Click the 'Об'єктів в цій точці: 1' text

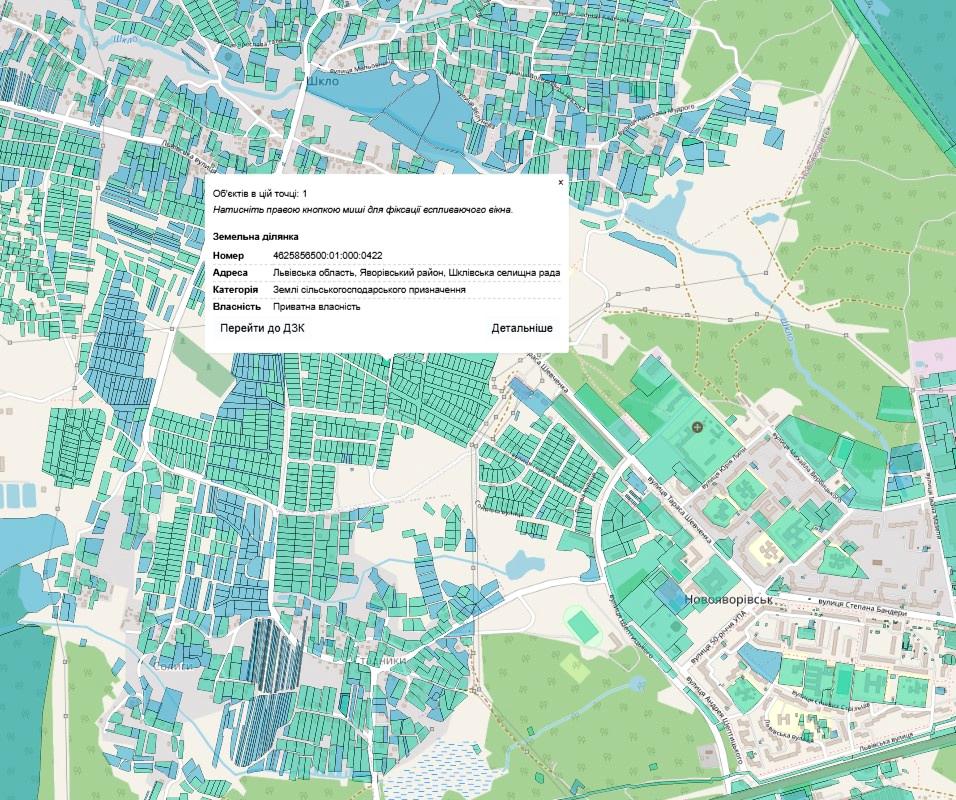click(x=260, y=193)
